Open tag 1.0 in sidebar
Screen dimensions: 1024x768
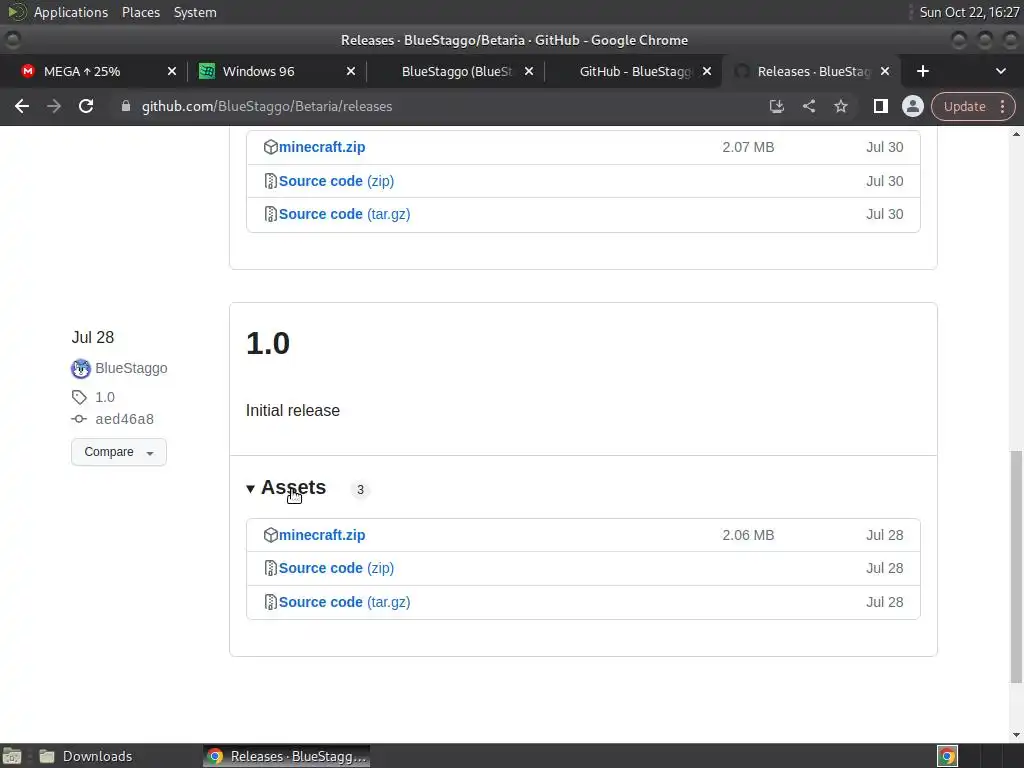pos(105,397)
